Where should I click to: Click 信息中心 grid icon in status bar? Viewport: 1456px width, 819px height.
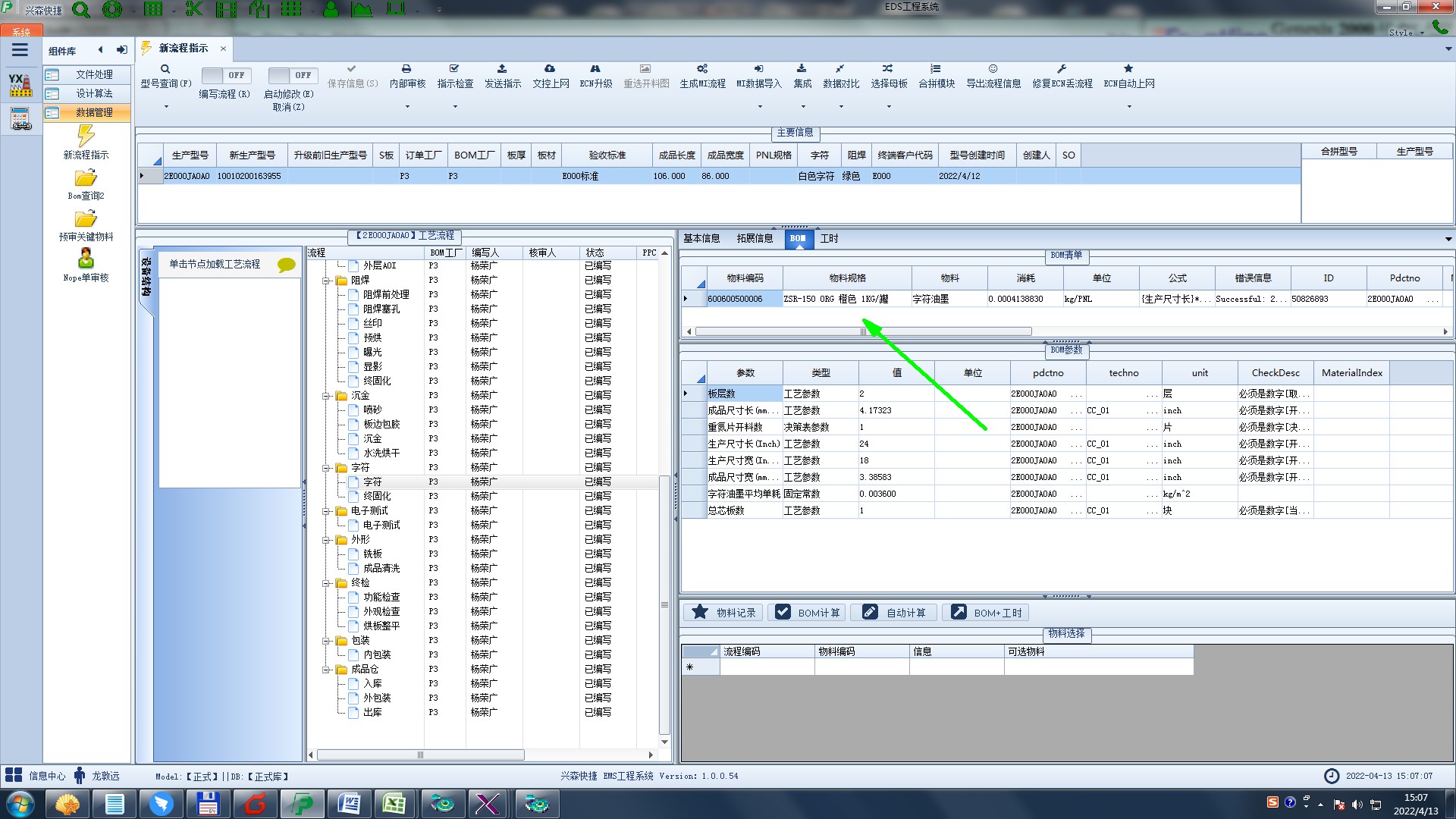pyautogui.click(x=14, y=775)
